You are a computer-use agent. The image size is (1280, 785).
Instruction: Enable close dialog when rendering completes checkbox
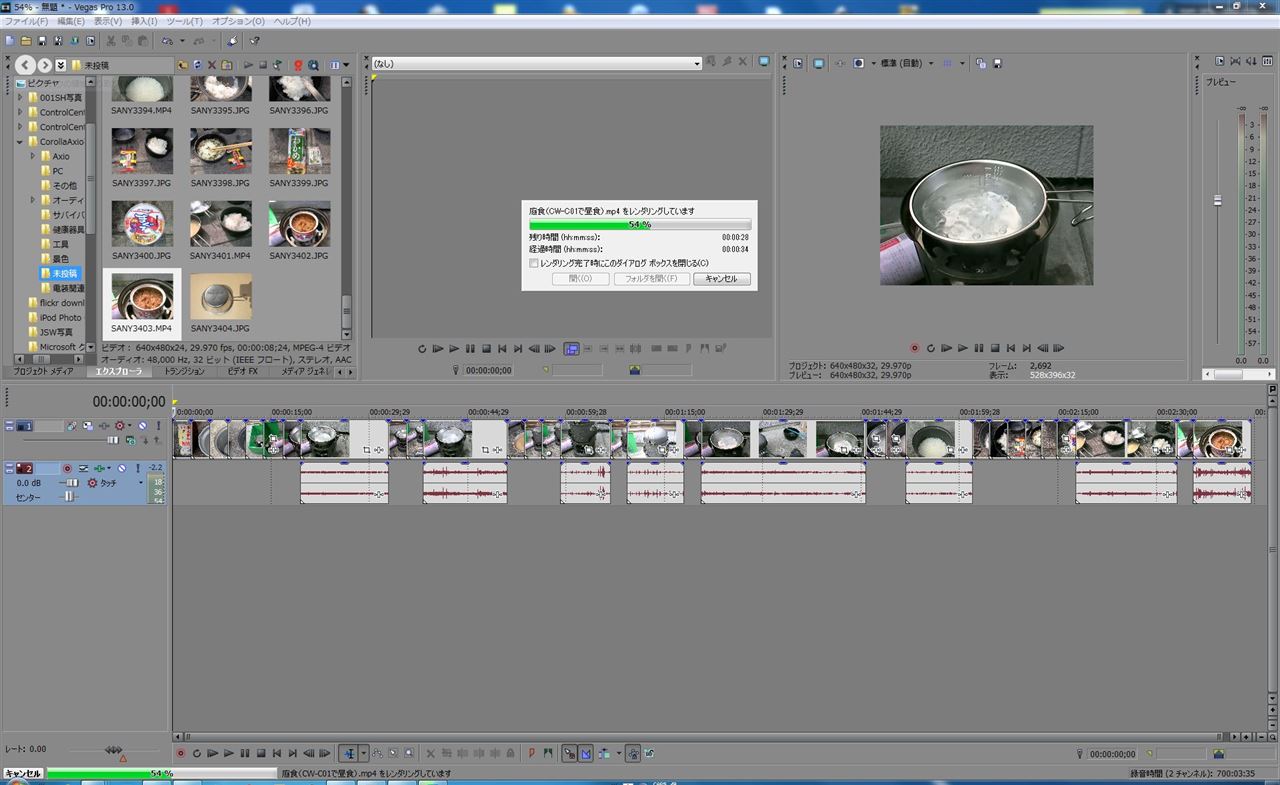534,263
